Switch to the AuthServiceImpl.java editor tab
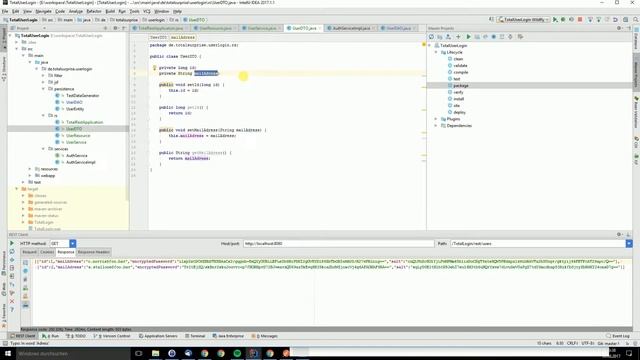 click(351, 28)
